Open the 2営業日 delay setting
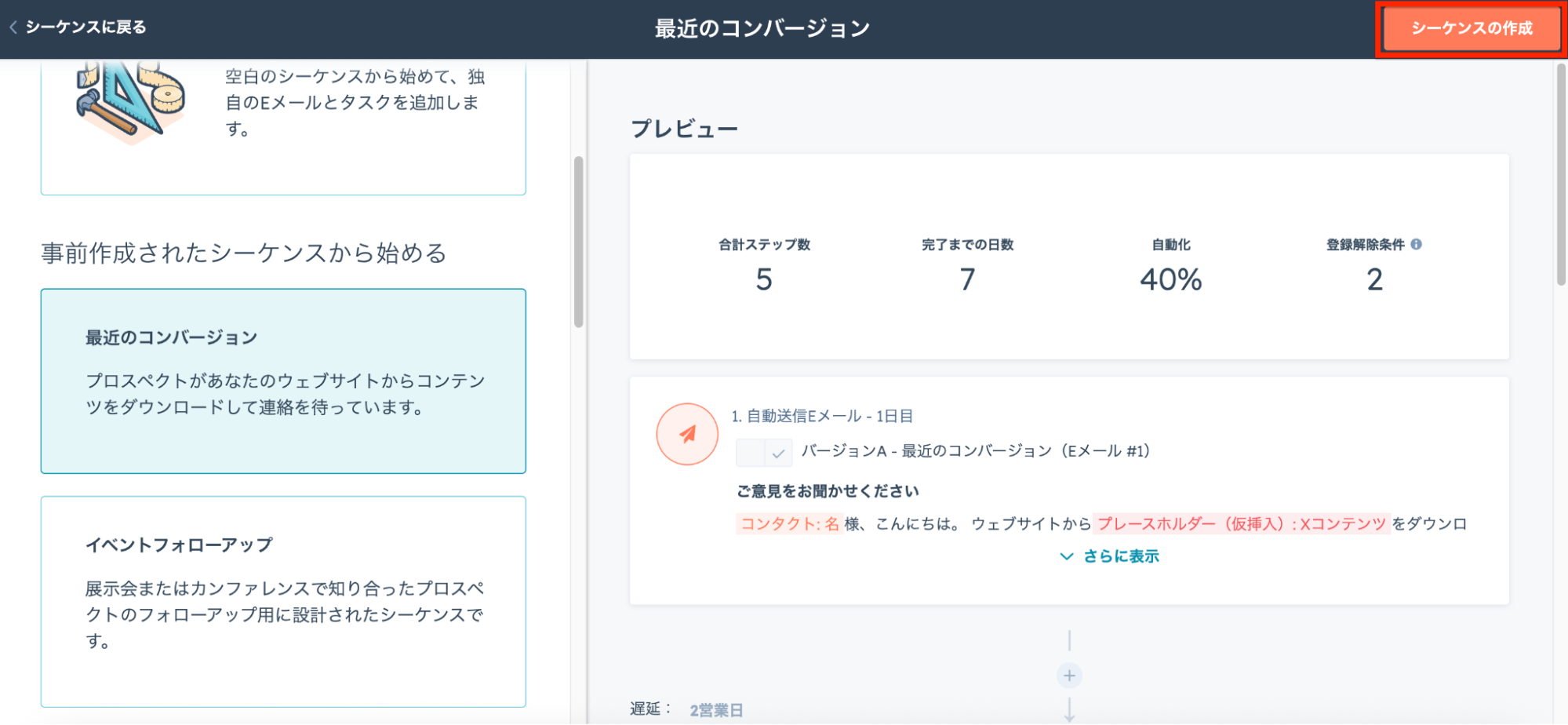1568x725 pixels. point(715,710)
